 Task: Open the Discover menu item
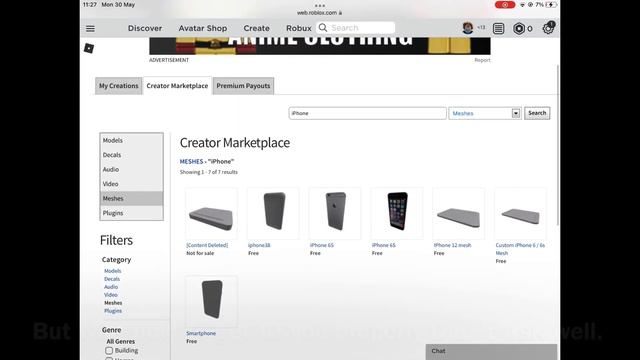coord(145,28)
